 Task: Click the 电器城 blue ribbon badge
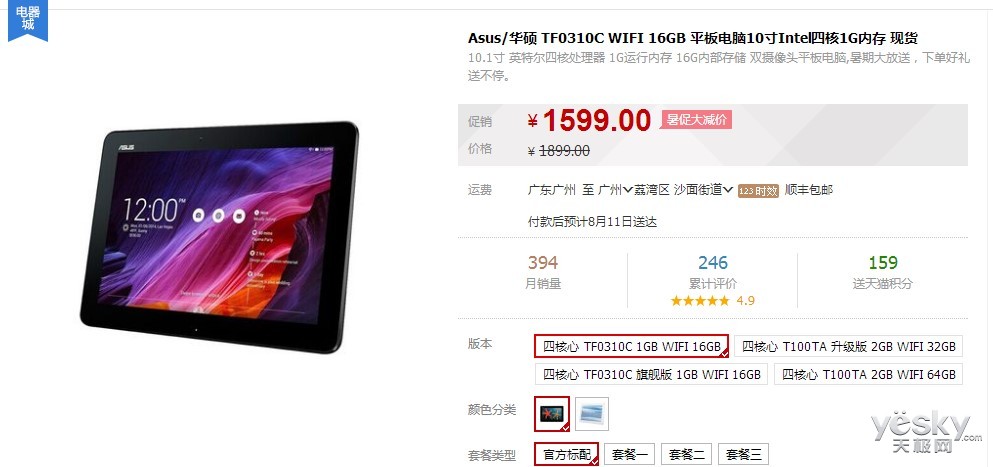[x=27, y=21]
